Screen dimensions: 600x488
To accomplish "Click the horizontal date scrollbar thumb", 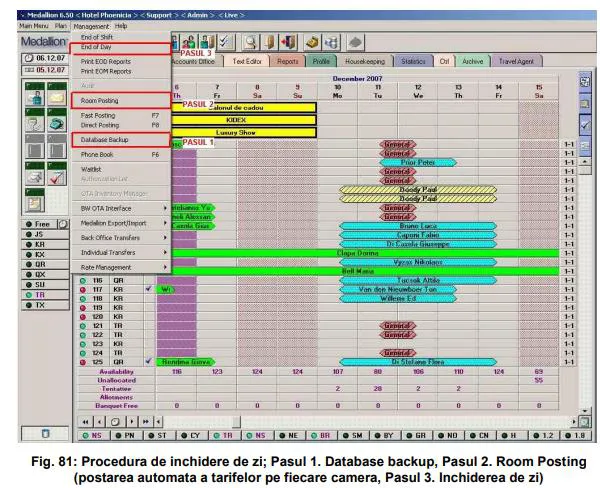I will (236, 422).
